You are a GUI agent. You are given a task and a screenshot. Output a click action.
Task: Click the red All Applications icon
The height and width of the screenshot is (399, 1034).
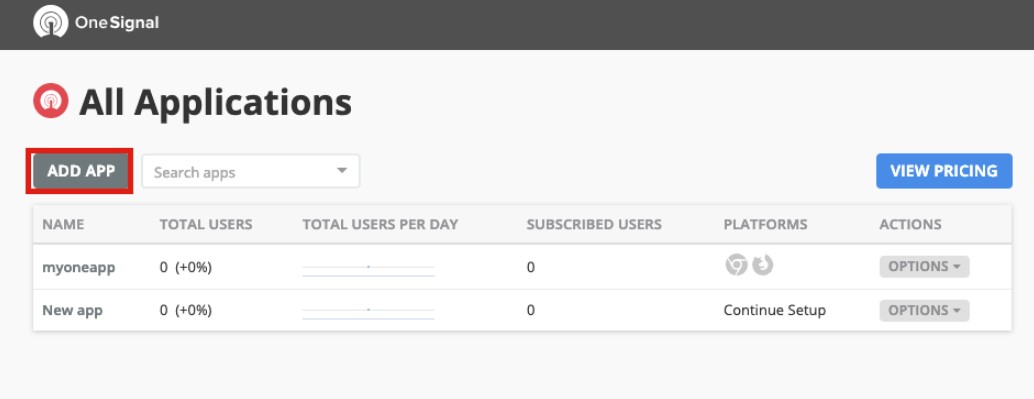pos(51,101)
